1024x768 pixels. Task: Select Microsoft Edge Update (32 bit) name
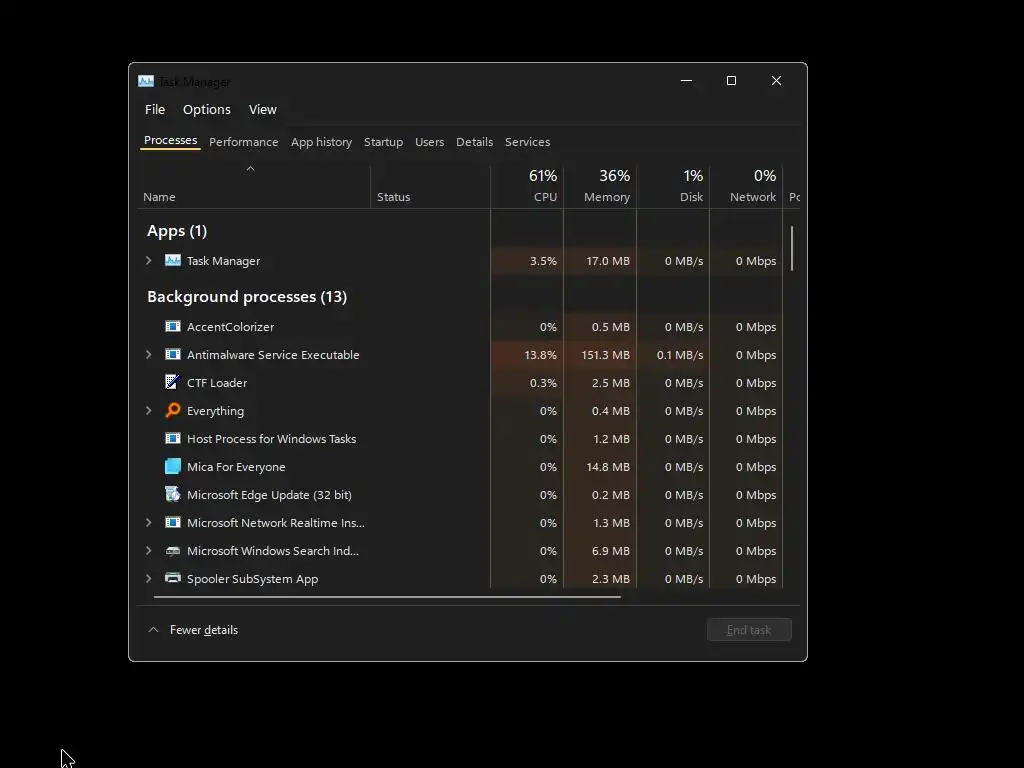tap(269, 495)
